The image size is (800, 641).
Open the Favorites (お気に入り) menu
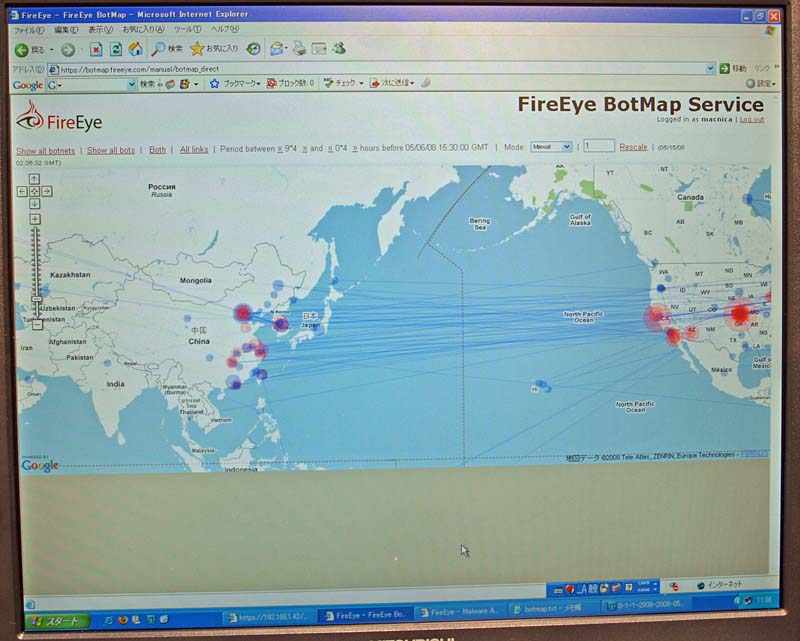(143, 30)
